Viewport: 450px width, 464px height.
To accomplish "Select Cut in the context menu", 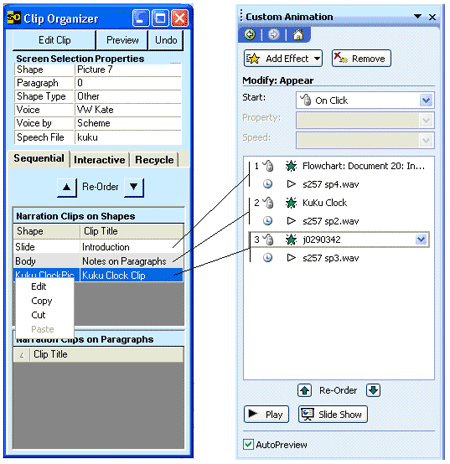I will [38, 315].
